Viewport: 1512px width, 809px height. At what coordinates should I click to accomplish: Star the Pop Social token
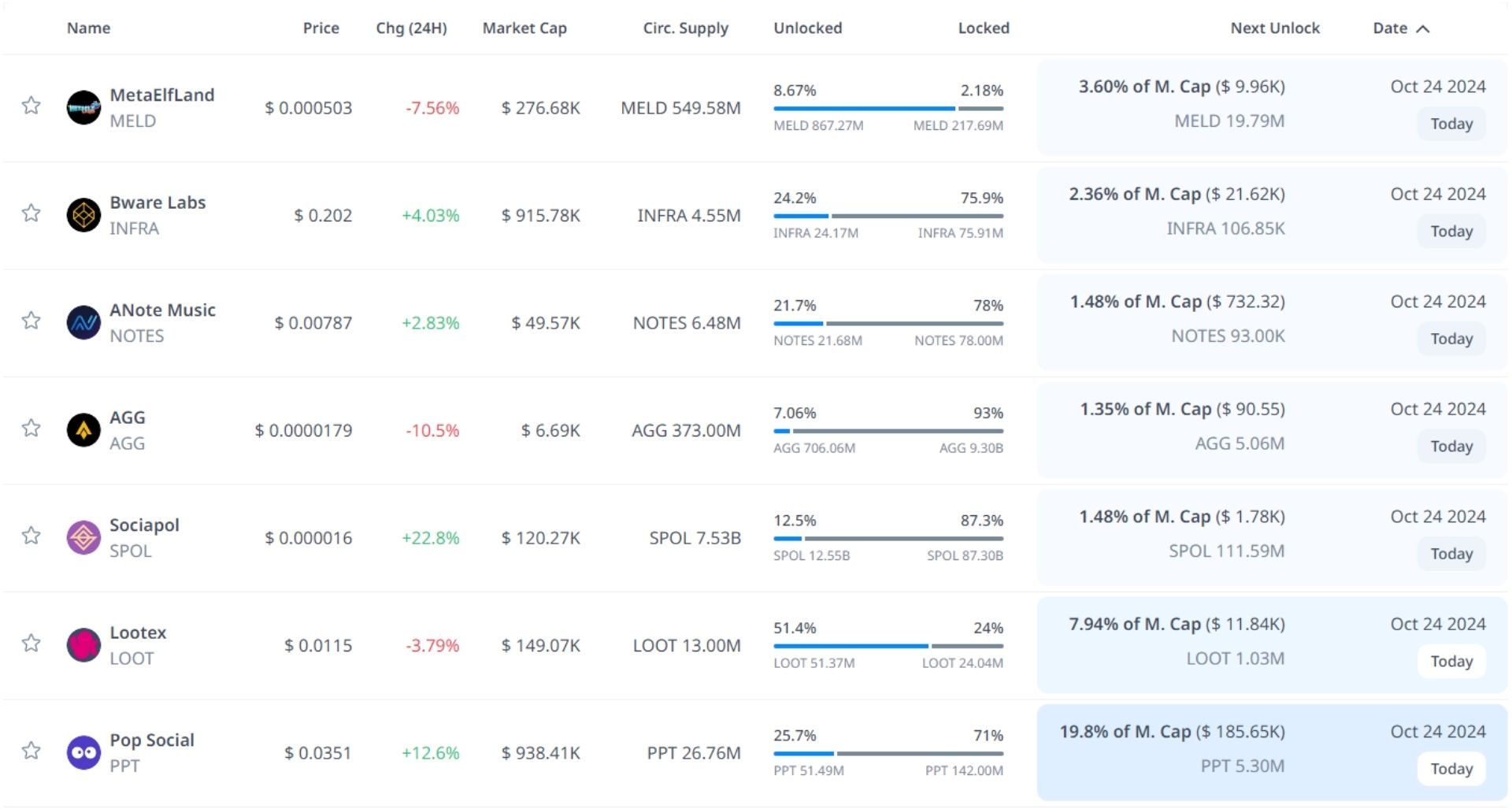(31, 751)
